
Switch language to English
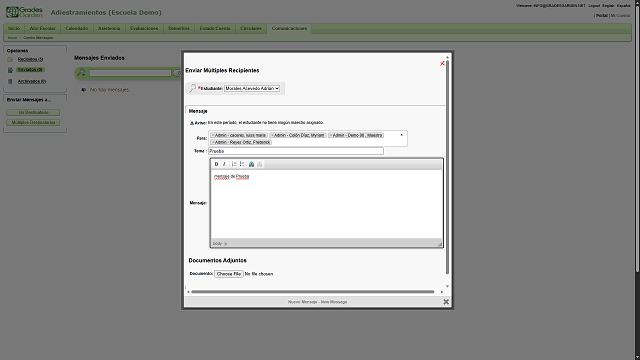point(608,6)
